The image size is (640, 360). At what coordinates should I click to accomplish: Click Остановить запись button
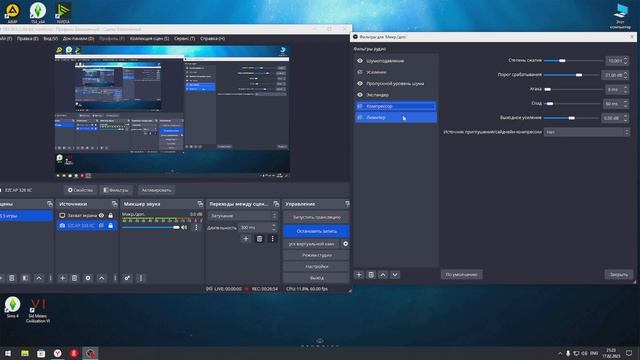coord(316,231)
